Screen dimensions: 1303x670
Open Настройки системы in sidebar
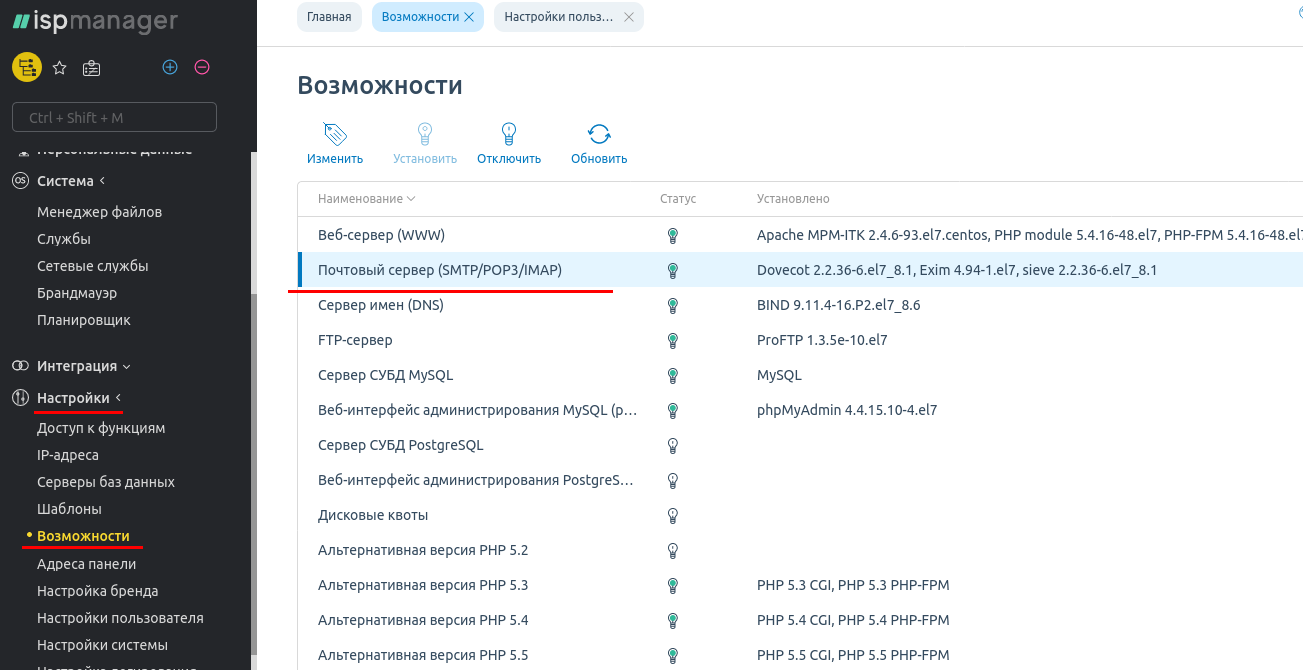[x=102, y=645]
